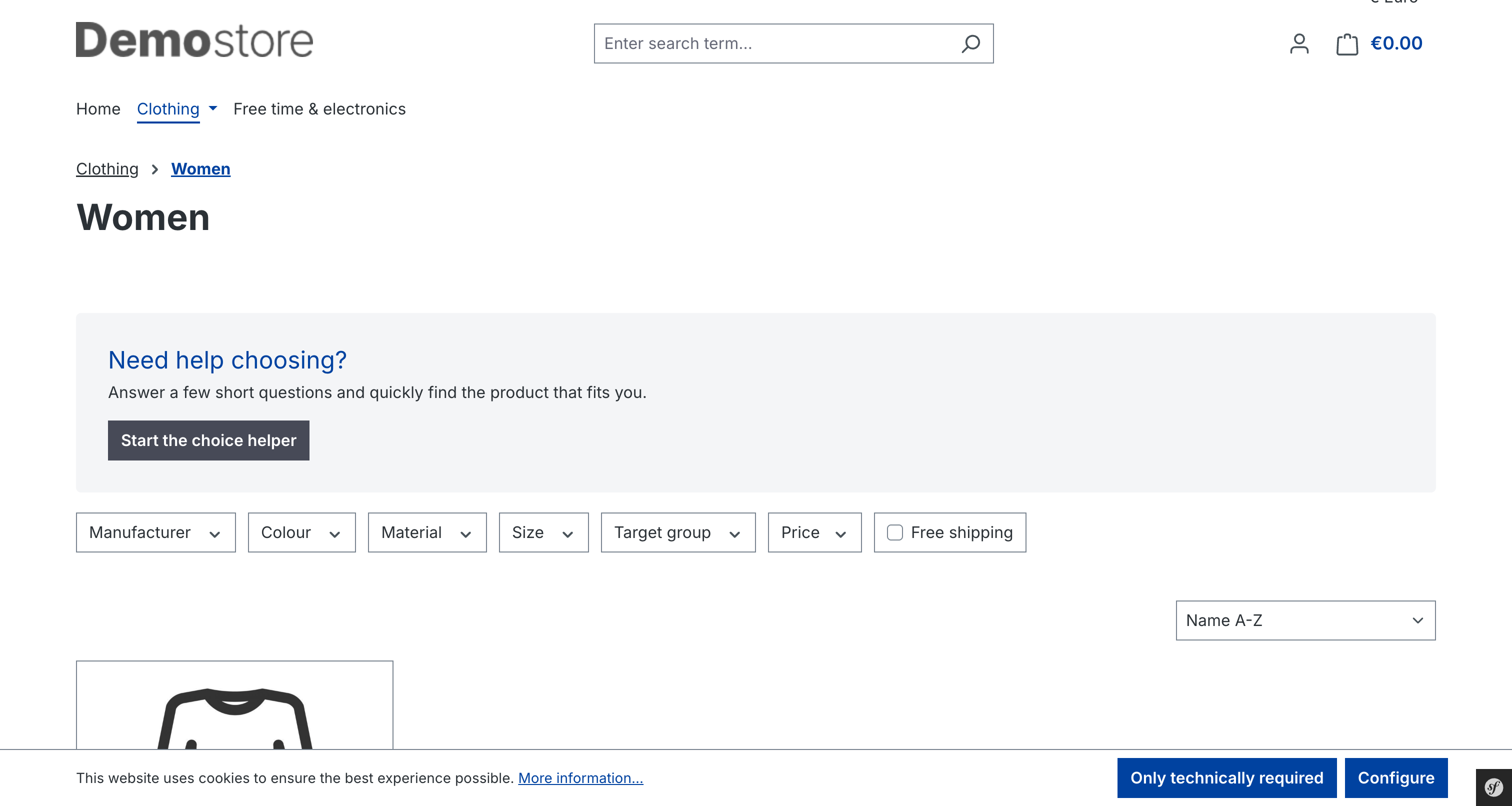Click the search magnifier icon
This screenshot has height=806, width=1512.
click(970, 43)
